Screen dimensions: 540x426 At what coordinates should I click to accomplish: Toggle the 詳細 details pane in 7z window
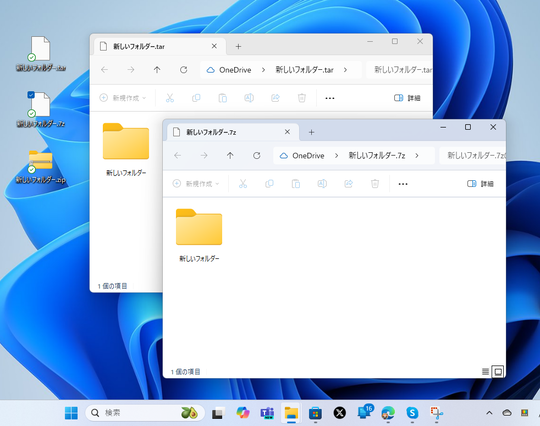point(480,184)
